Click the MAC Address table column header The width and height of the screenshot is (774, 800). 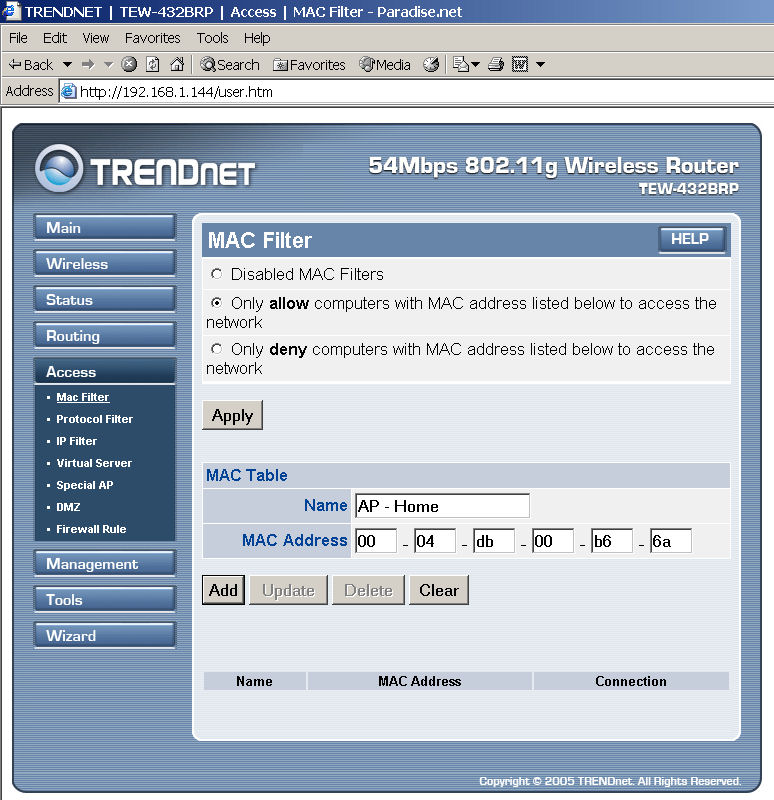419,681
